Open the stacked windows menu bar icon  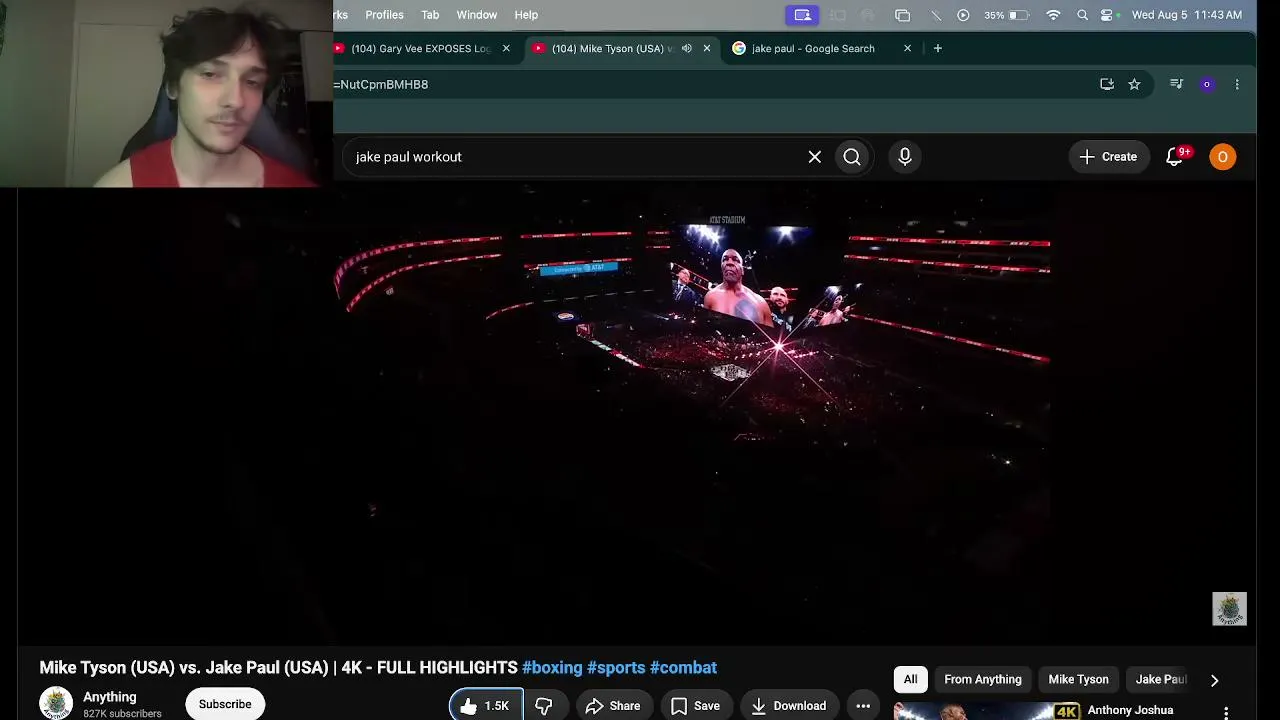pyautogui.click(x=903, y=15)
